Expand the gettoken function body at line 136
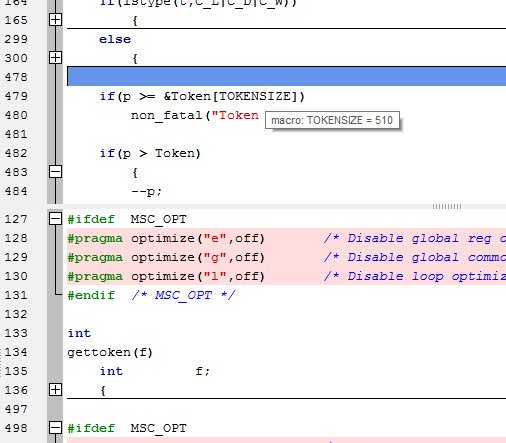Screen dimensions: 506x443 55,390
